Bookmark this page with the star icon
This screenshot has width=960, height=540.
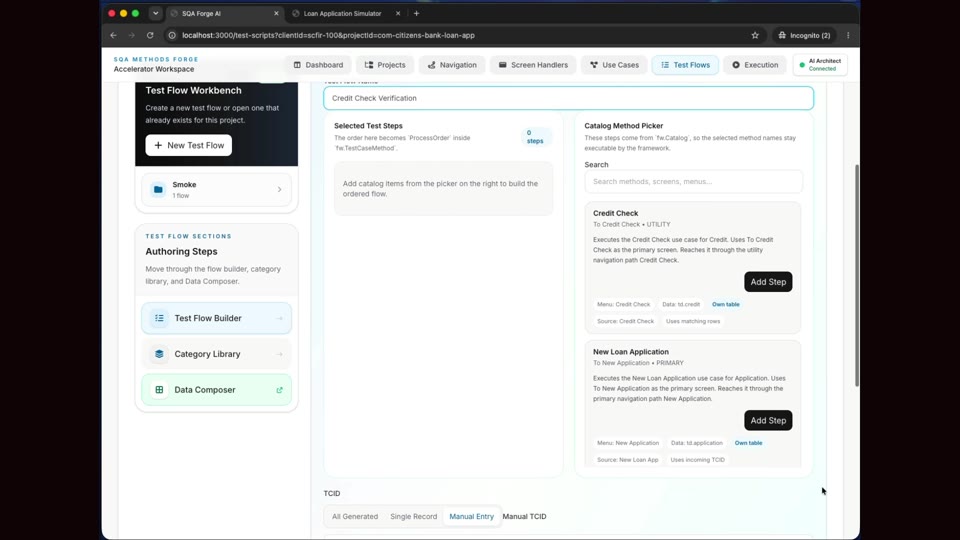755,36
